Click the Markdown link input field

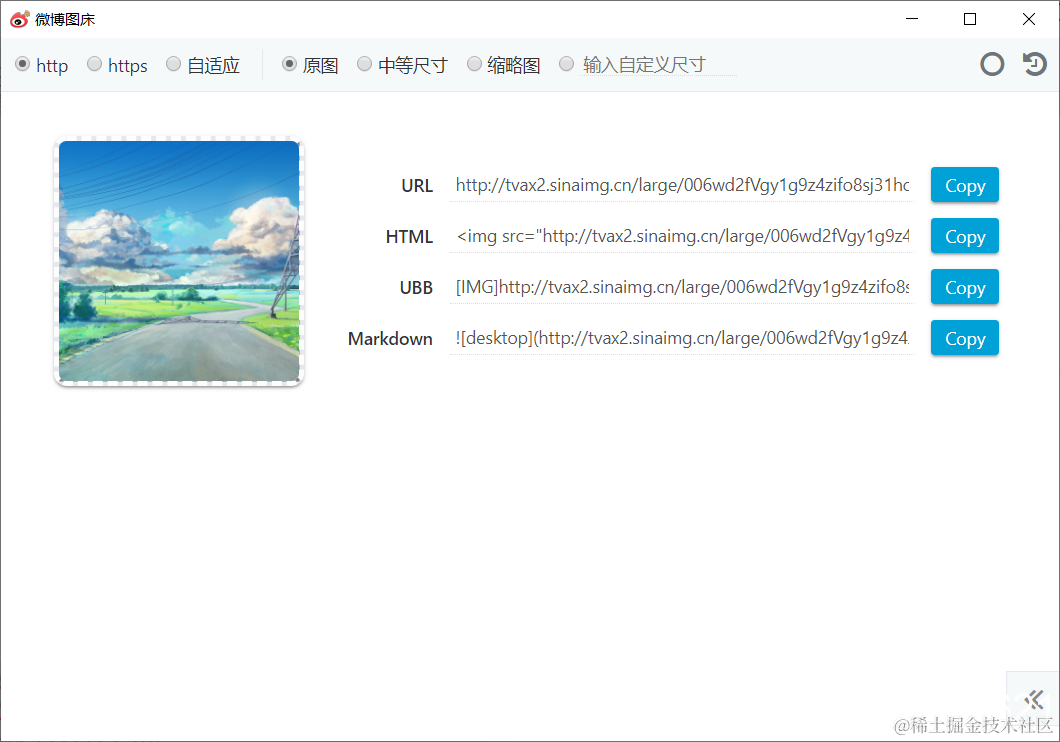pos(680,338)
